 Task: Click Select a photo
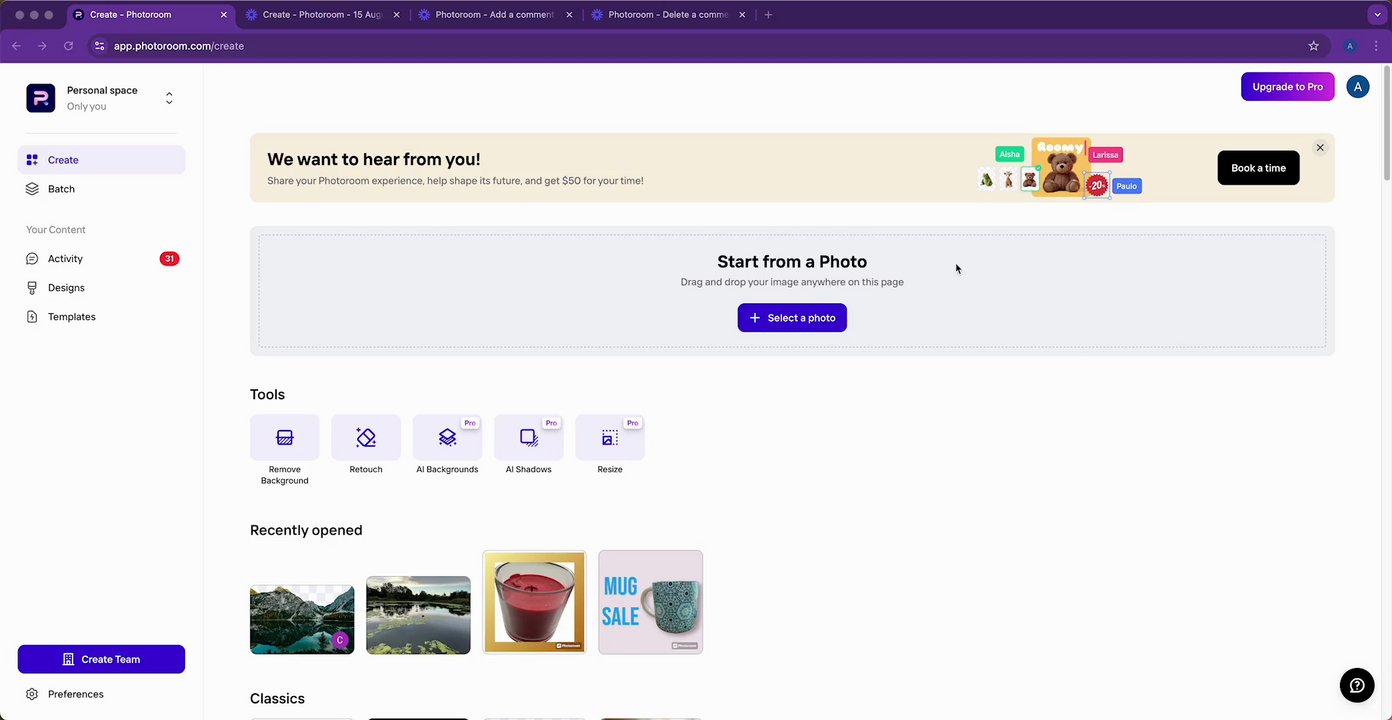(x=792, y=318)
